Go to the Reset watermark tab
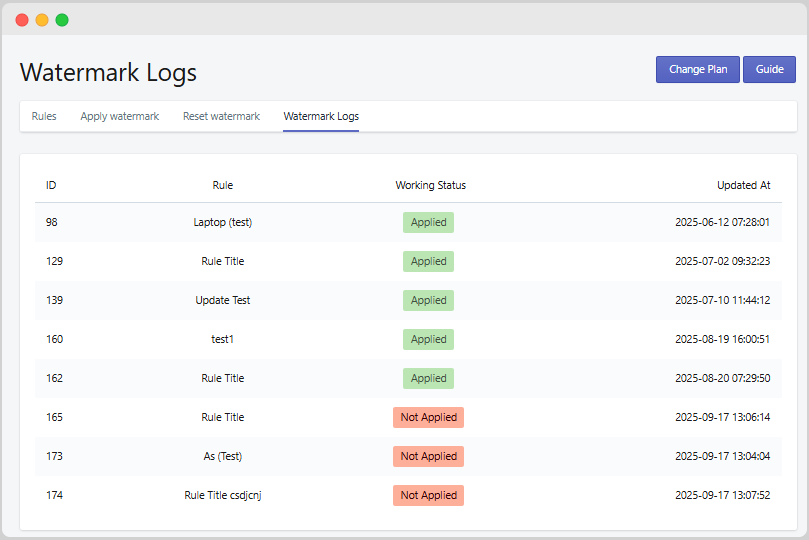Screen dimensions: 809x540 [x=221, y=117]
